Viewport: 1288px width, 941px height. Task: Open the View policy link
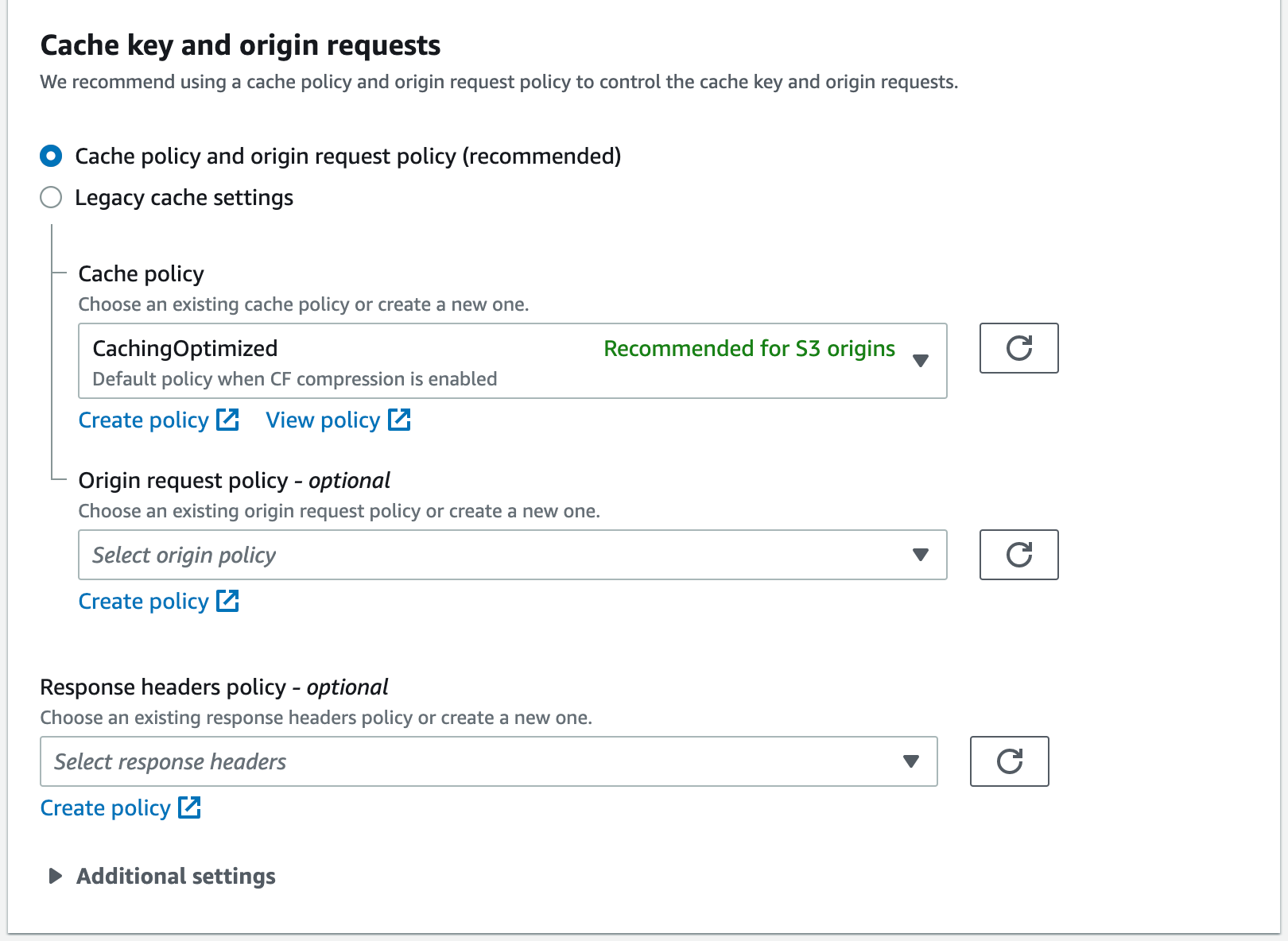coord(323,420)
